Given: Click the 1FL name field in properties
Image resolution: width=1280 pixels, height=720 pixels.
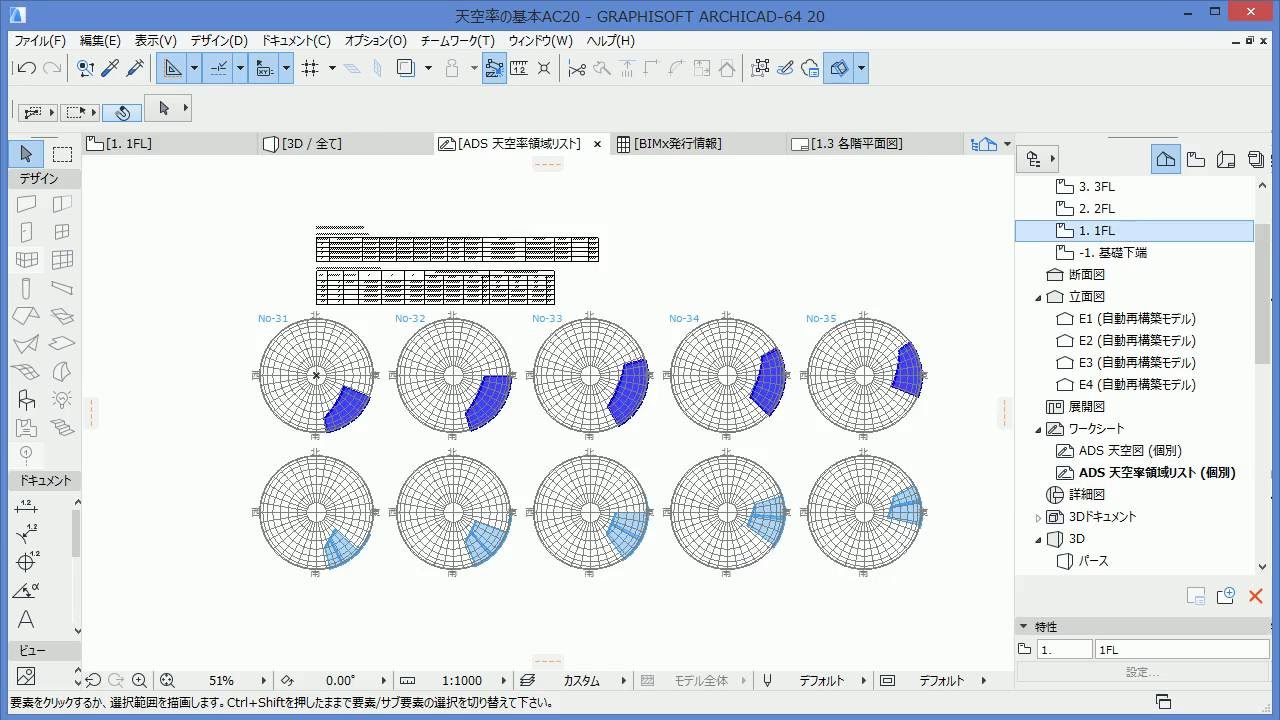Looking at the screenshot, I should (1181, 650).
